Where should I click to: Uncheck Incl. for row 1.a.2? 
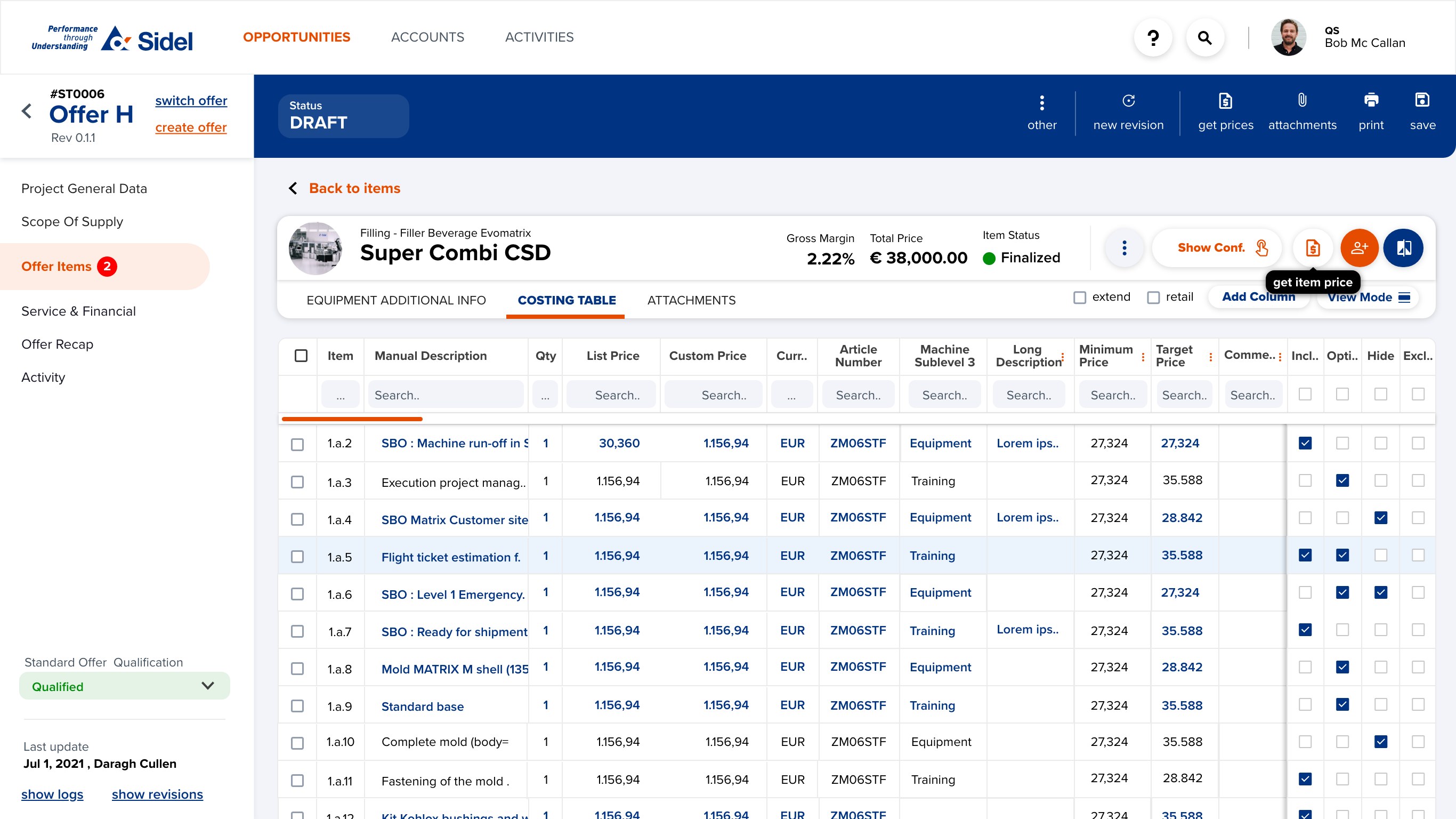pos(1305,443)
